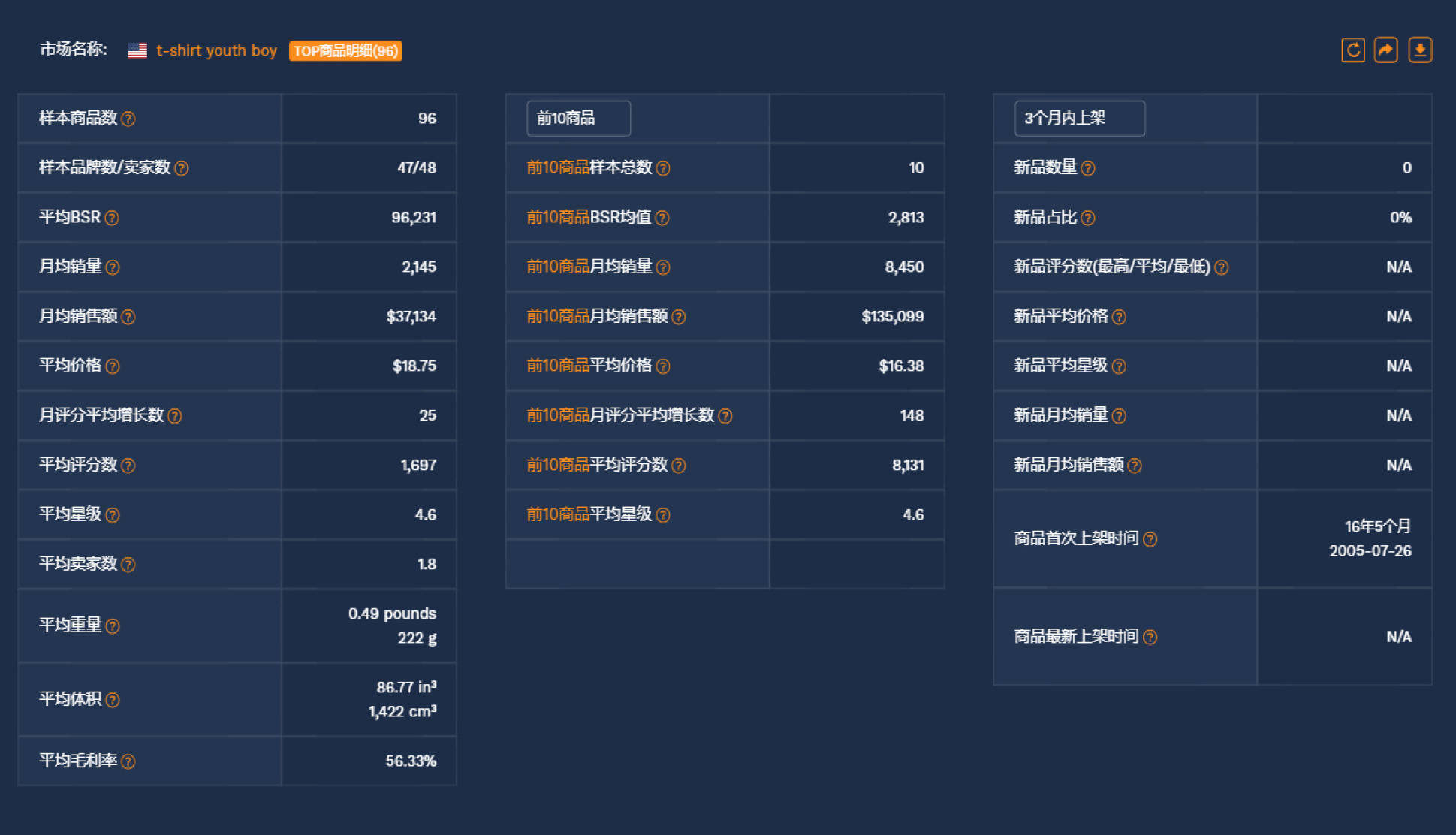
Task: Click the first listing date 2005-07-26
Action: [x=1370, y=551]
